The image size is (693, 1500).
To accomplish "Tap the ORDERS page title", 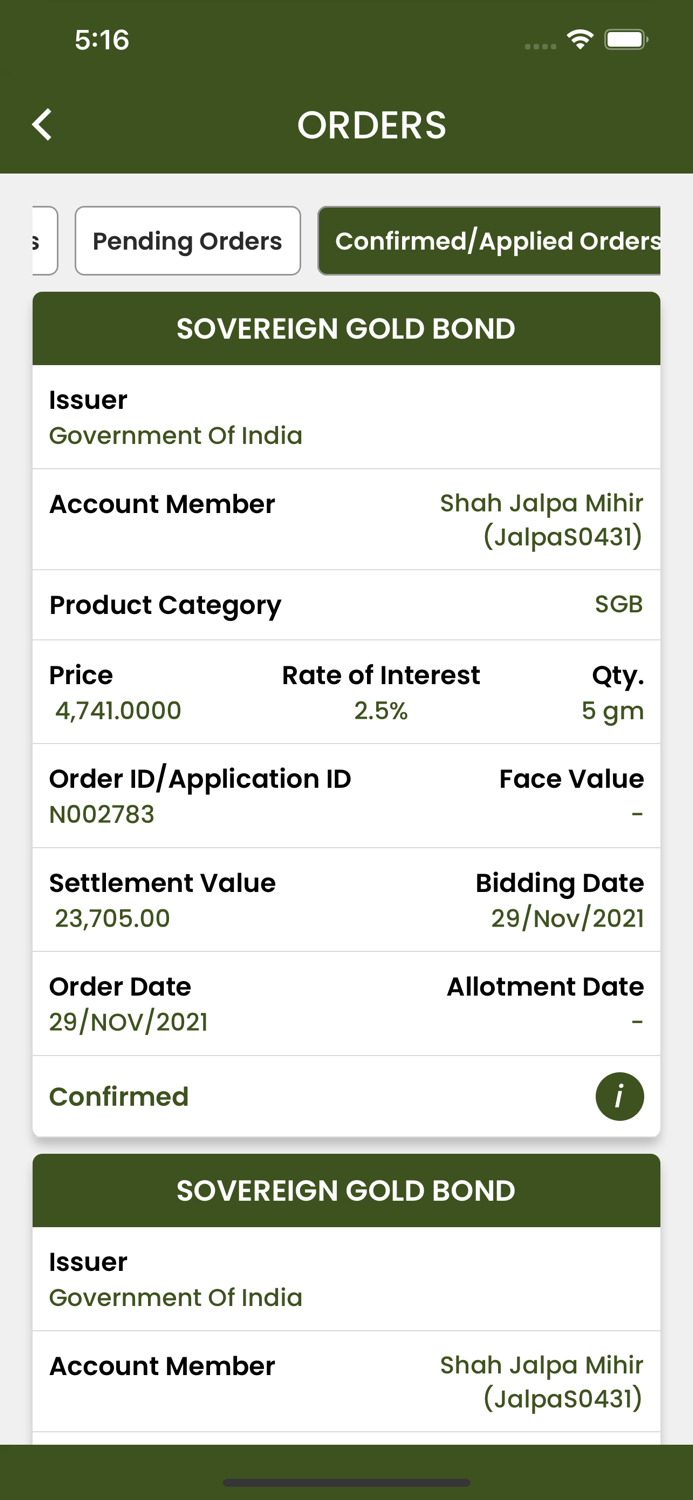I will (x=372, y=125).
